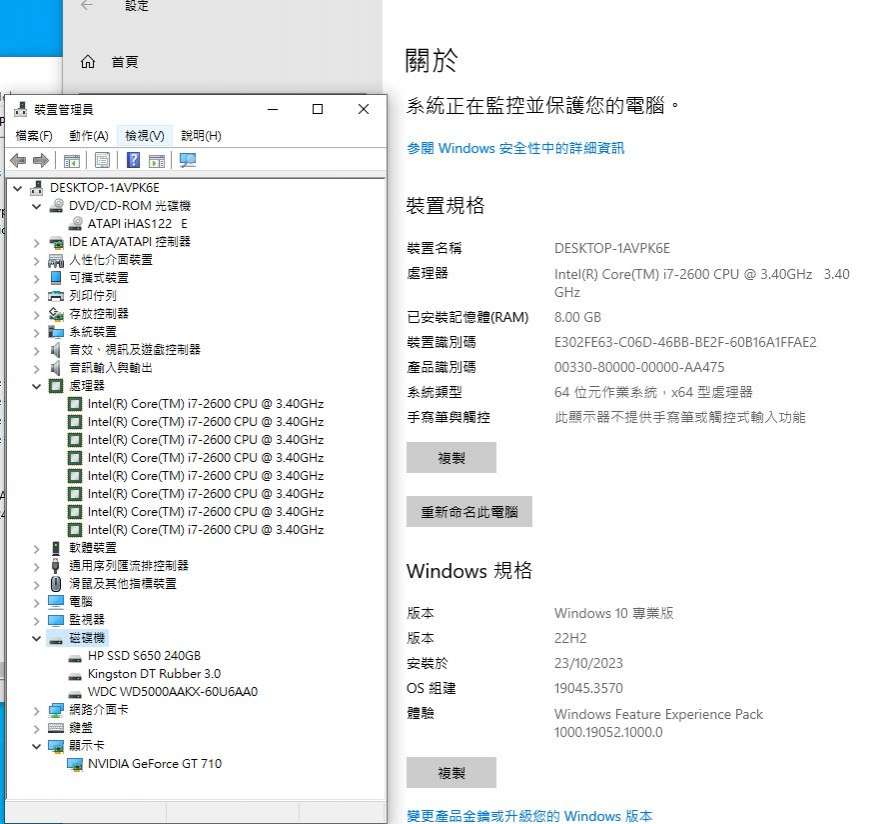The height and width of the screenshot is (824, 892).
Task: Click the 顯示卡 display adapter icon
Action: (x=56, y=745)
